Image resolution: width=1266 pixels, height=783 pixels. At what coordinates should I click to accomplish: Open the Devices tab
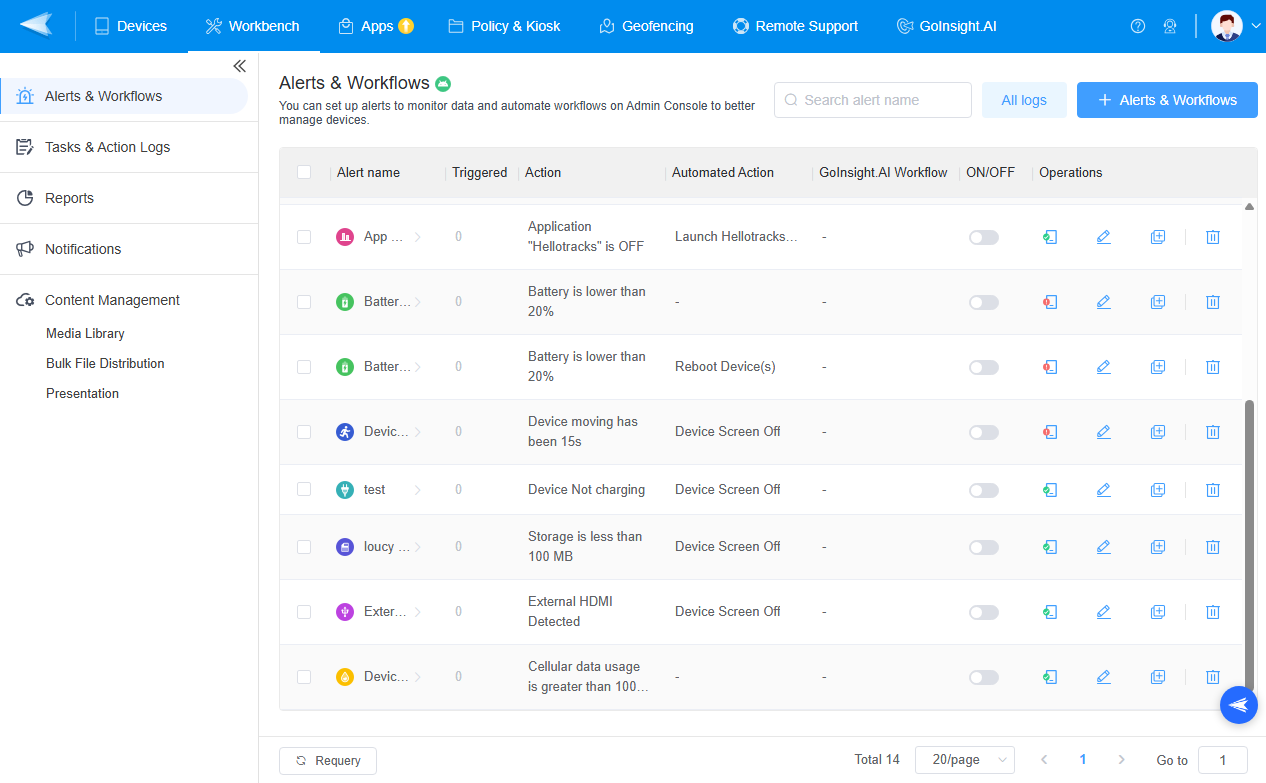(130, 26)
